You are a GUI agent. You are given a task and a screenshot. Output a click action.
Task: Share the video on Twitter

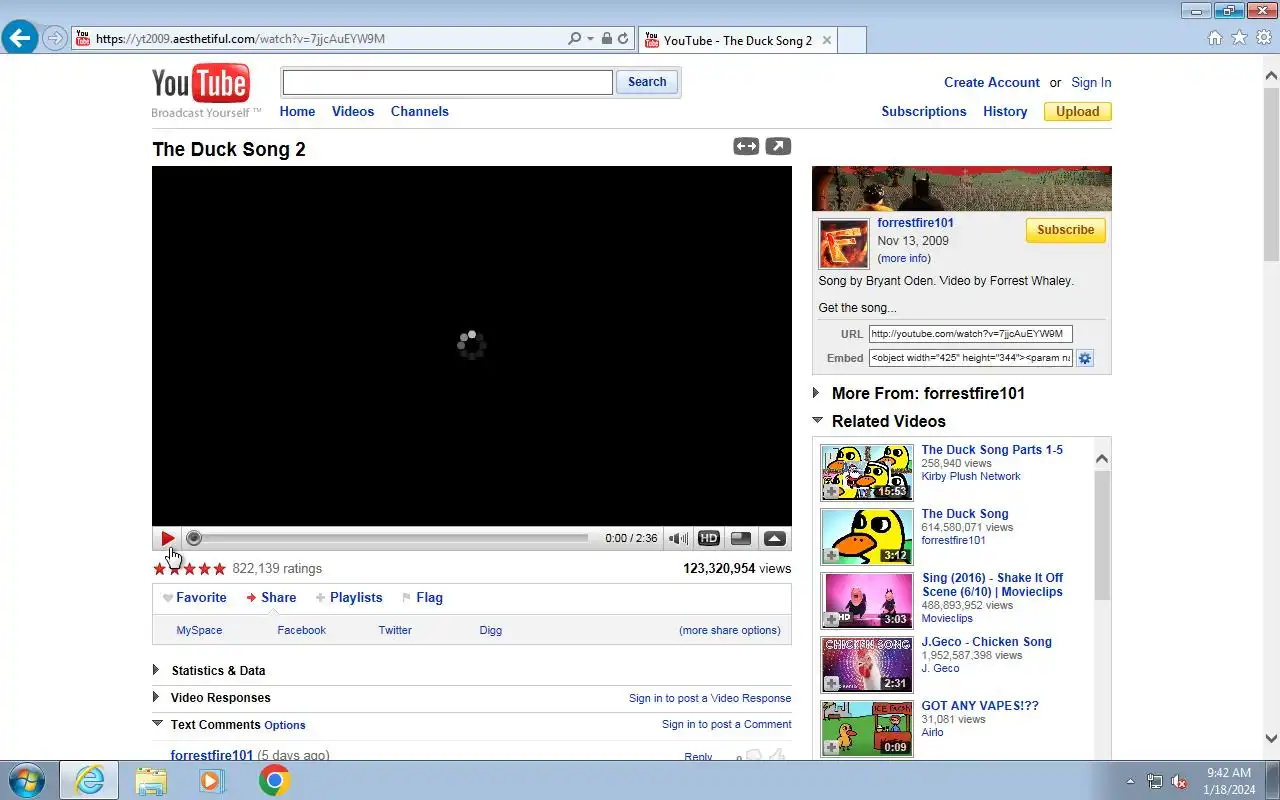click(x=395, y=630)
